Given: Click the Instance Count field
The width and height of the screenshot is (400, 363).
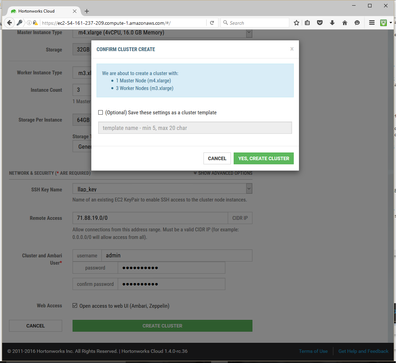Looking at the screenshot, I should 82,90.
